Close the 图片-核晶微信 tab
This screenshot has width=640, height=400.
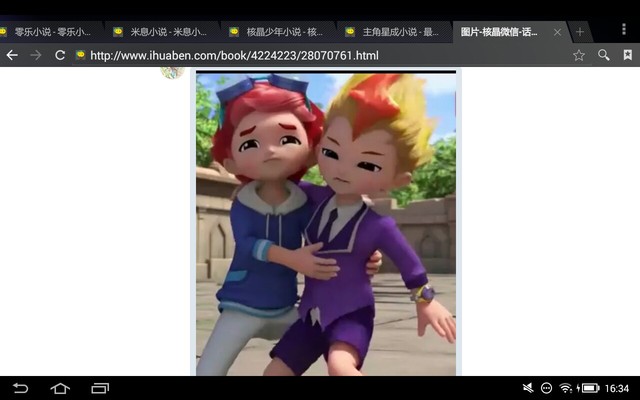coord(557,32)
